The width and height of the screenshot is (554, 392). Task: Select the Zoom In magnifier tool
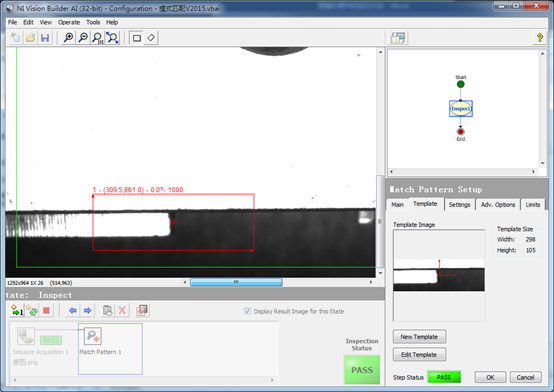pos(69,38)
